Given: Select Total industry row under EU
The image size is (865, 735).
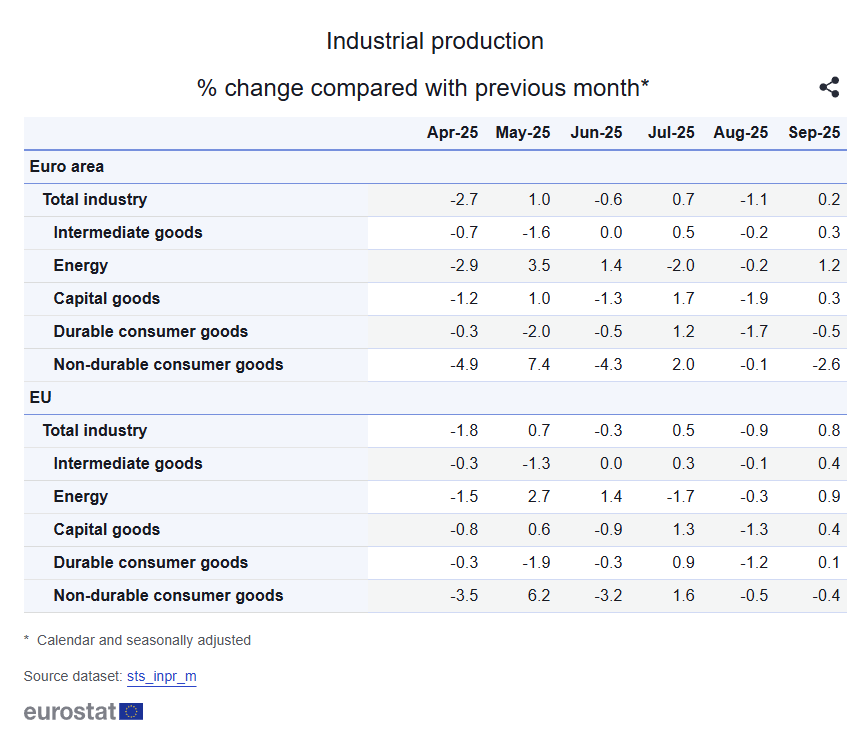Looking at the screenshot, I should [x=95, y=431].
